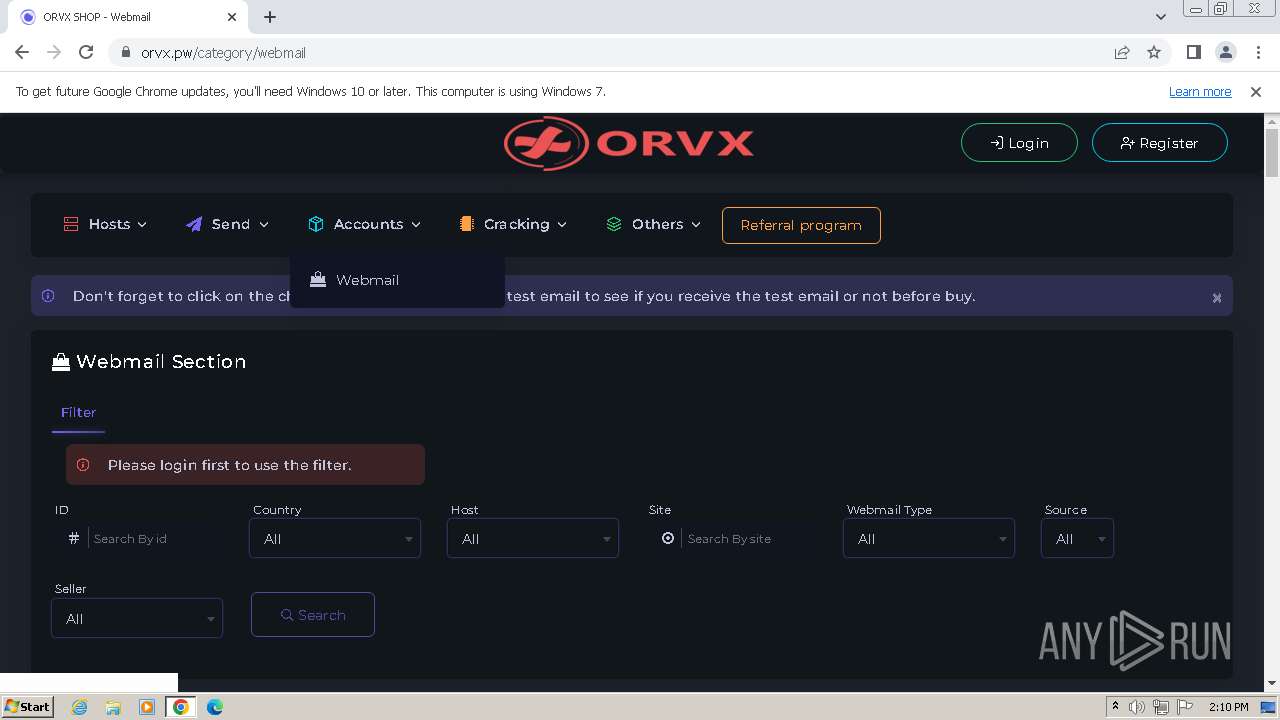Open Windows Media Player from taskbar
The height and width of the screenshot is (720, 1280).
click(x=147, y=707)
